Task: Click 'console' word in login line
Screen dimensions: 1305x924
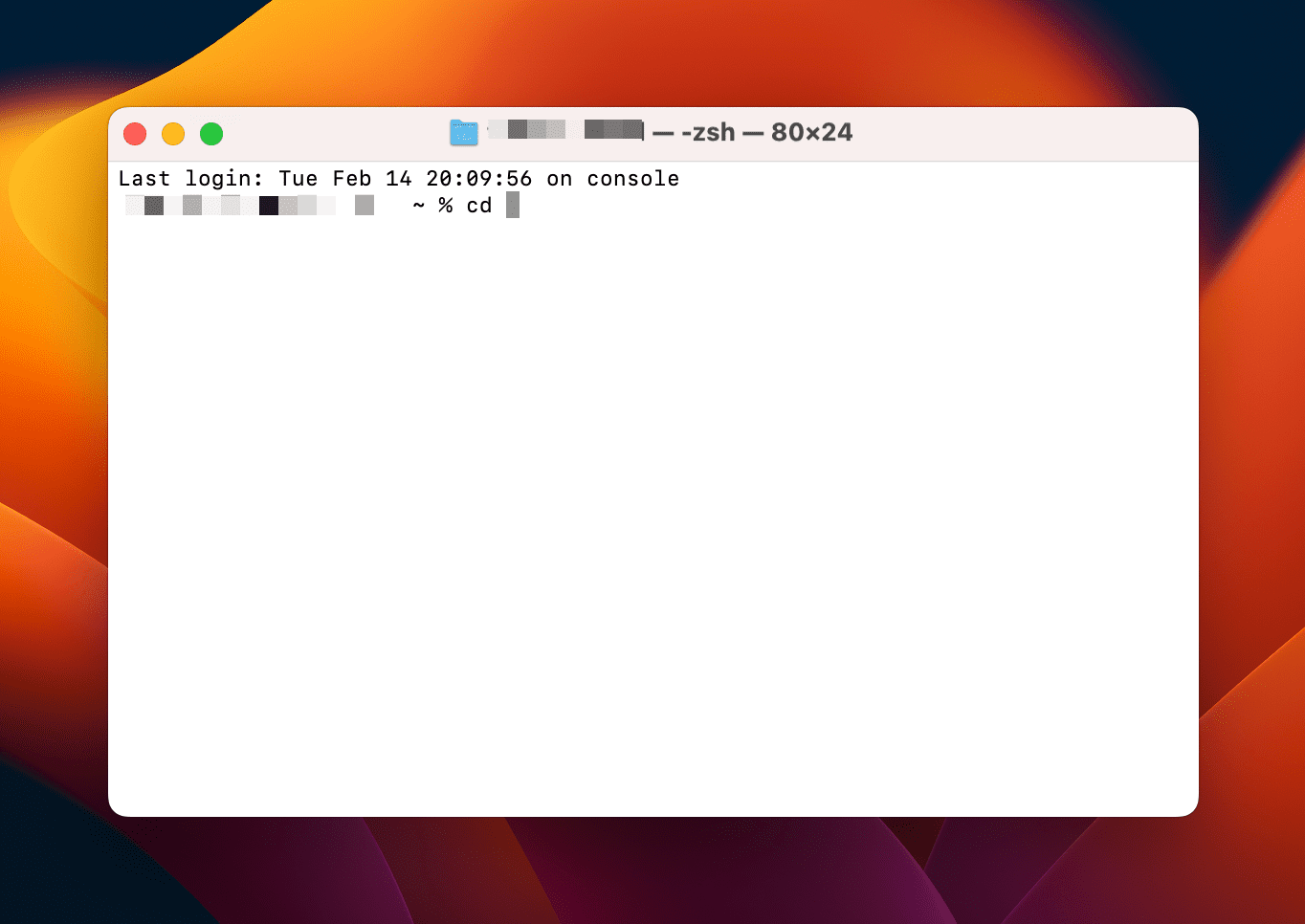Action: [x=633, y=179]
